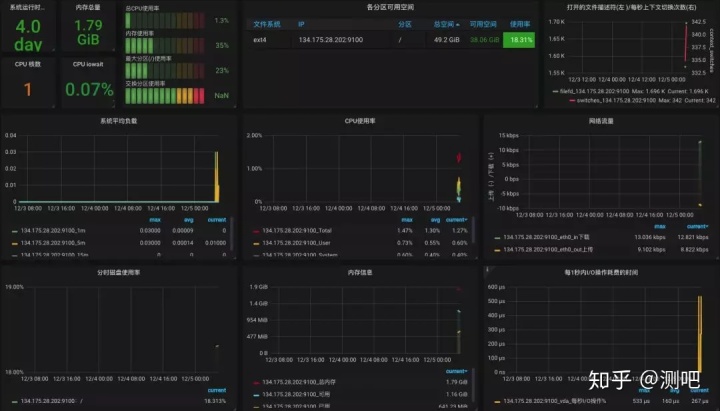Toggle the 9100_5m series in load legend
This screenshot has width=720, height=411.
(x=53, y=243)
